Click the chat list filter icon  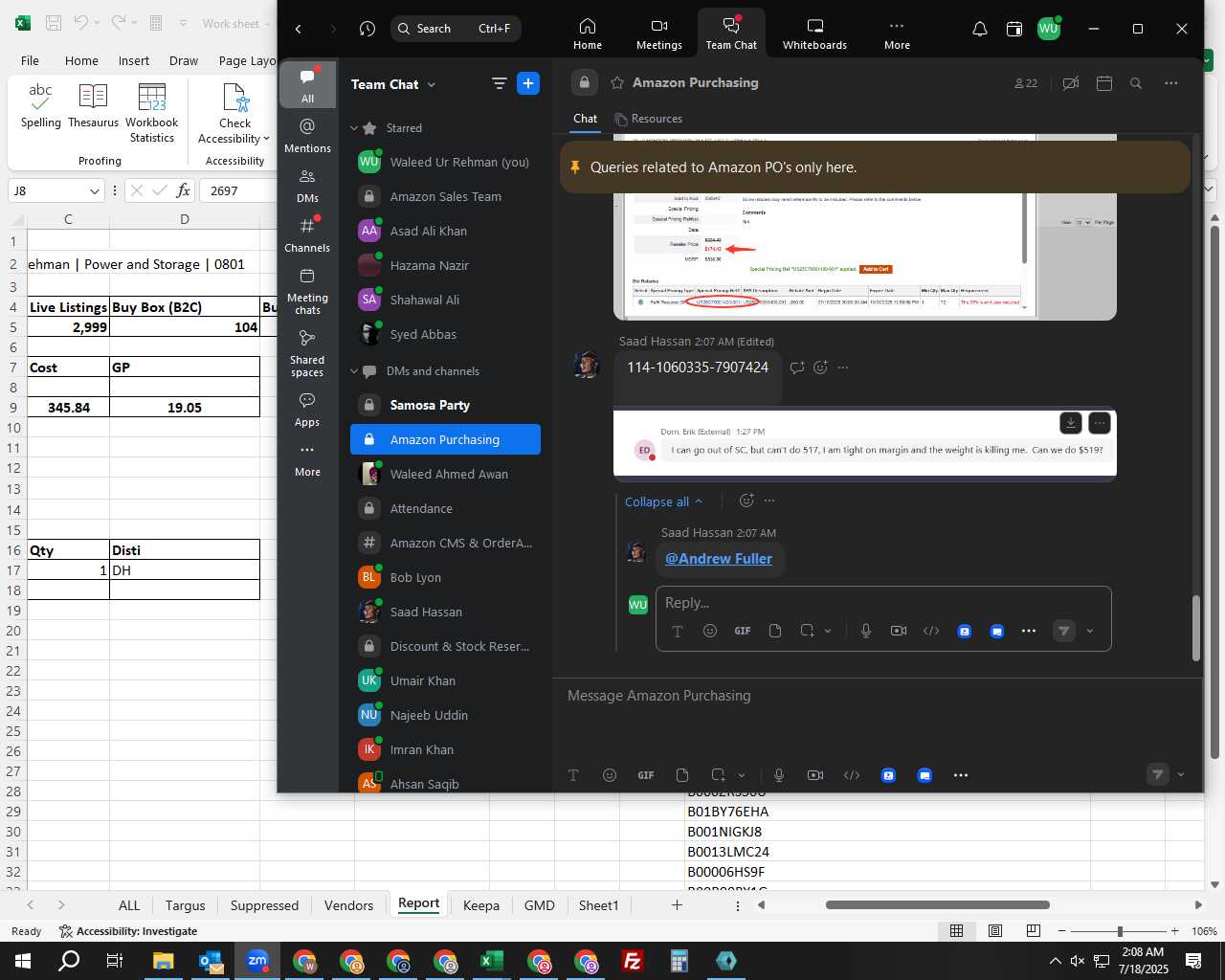[x=499, y=84]
